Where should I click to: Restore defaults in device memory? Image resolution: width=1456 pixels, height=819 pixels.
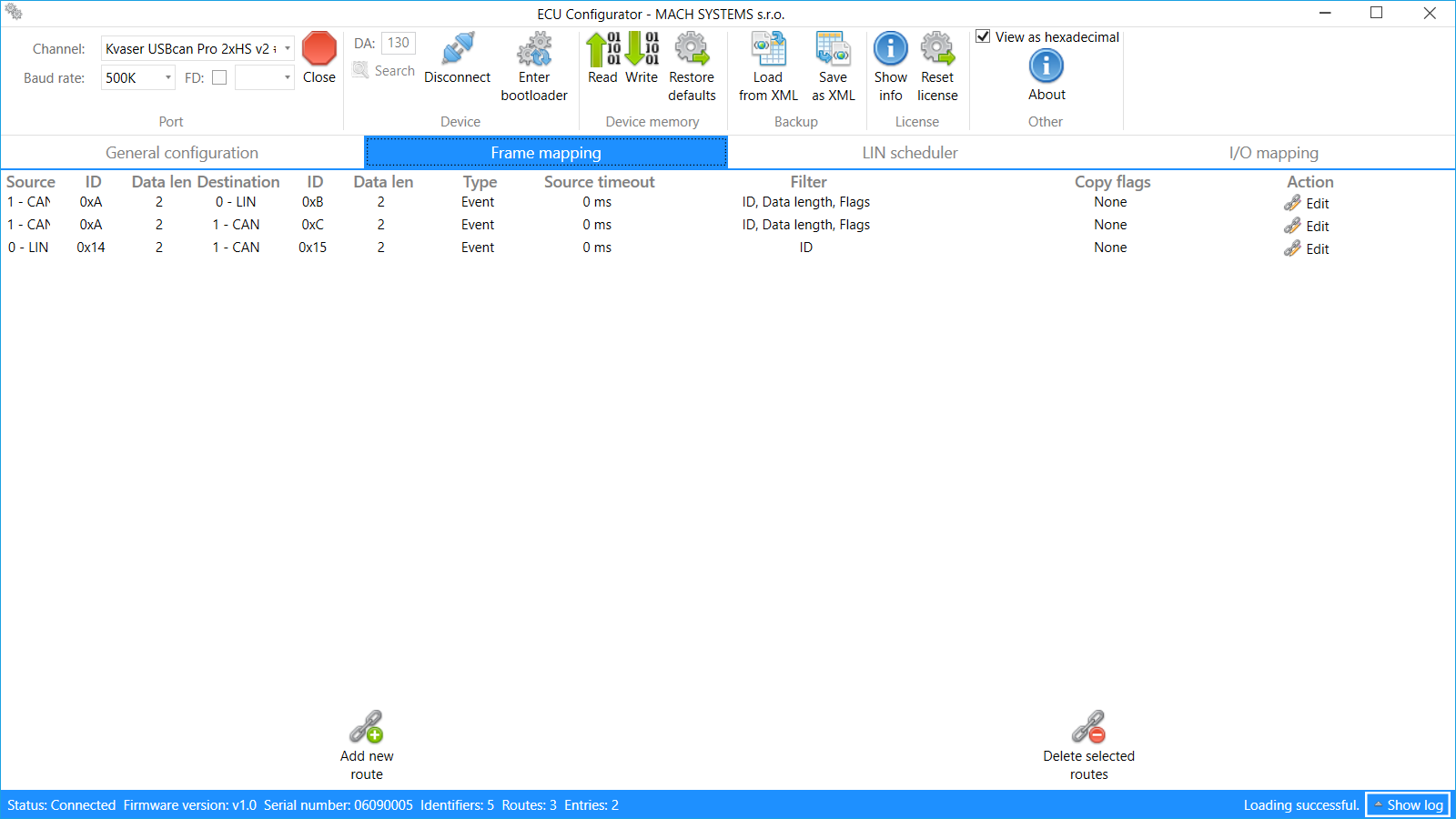pyautogui.click(x=692, y=50)
